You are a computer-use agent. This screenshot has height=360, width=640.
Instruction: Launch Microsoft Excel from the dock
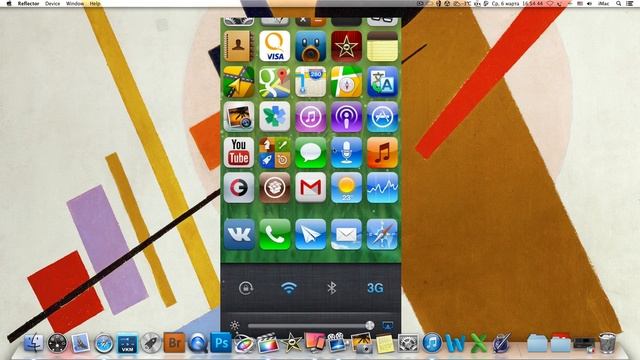point(479,343)
